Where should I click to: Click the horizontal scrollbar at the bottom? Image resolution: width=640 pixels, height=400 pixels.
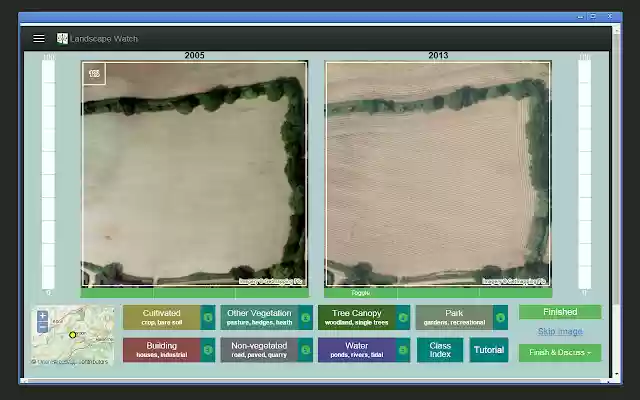(x=314, y=381)
